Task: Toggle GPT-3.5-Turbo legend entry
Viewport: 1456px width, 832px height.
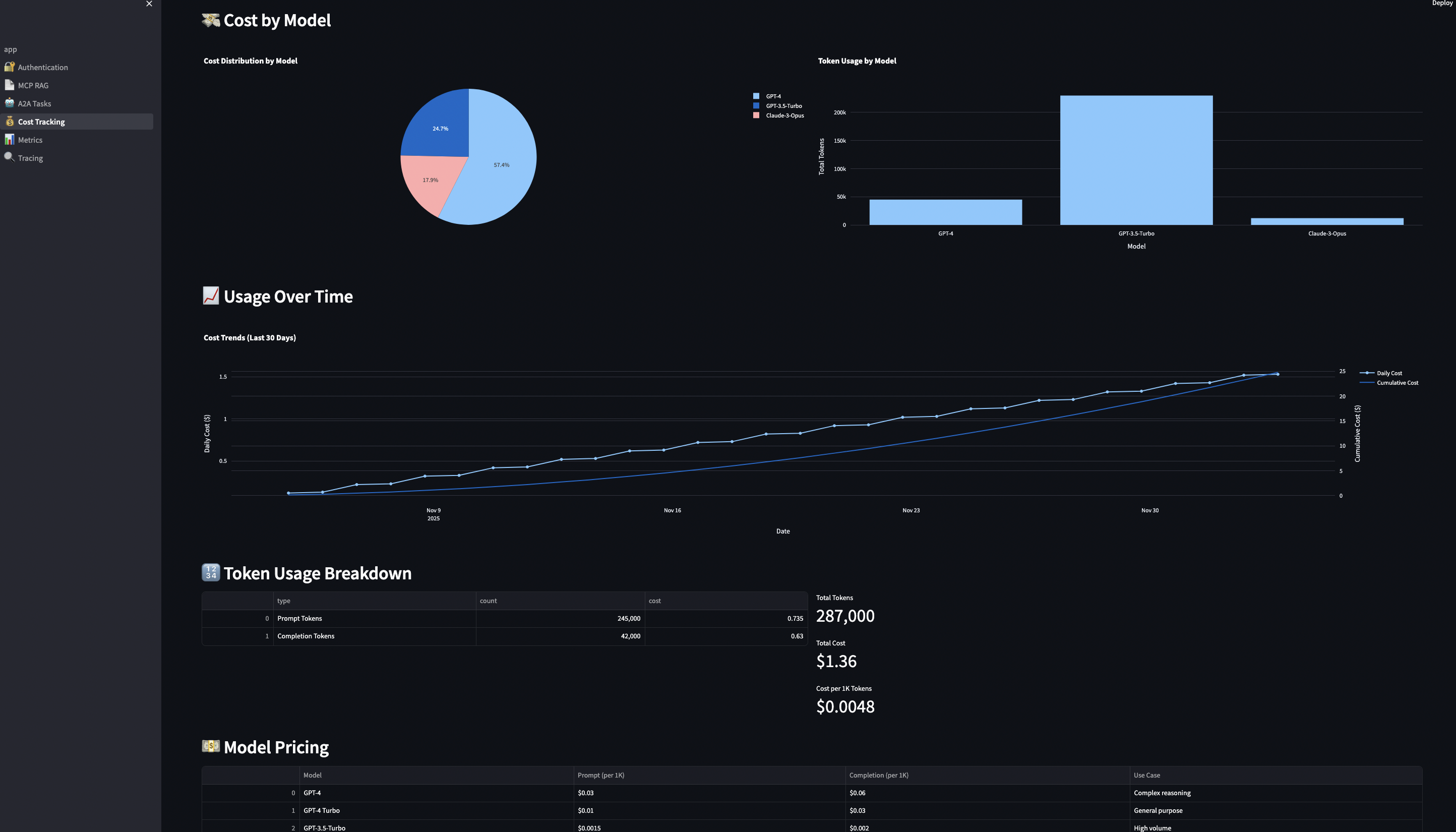Action: (783, 106)
